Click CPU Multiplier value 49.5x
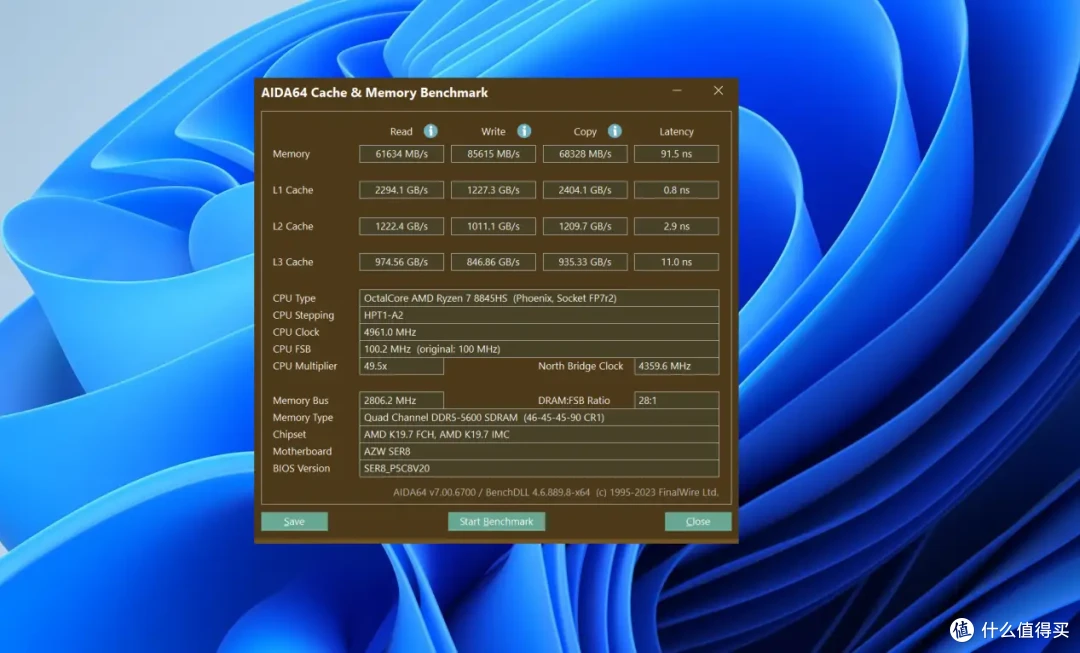1080x653 pixels. click(402, 366)
